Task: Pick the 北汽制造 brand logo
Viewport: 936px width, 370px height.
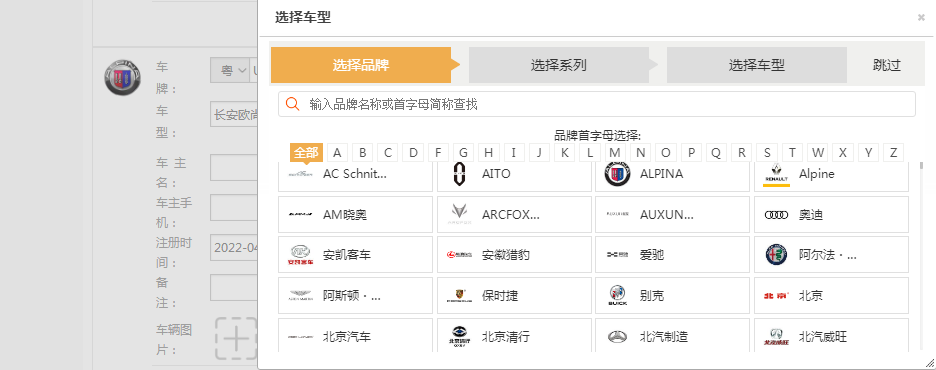Action: [x=617, y=337]
